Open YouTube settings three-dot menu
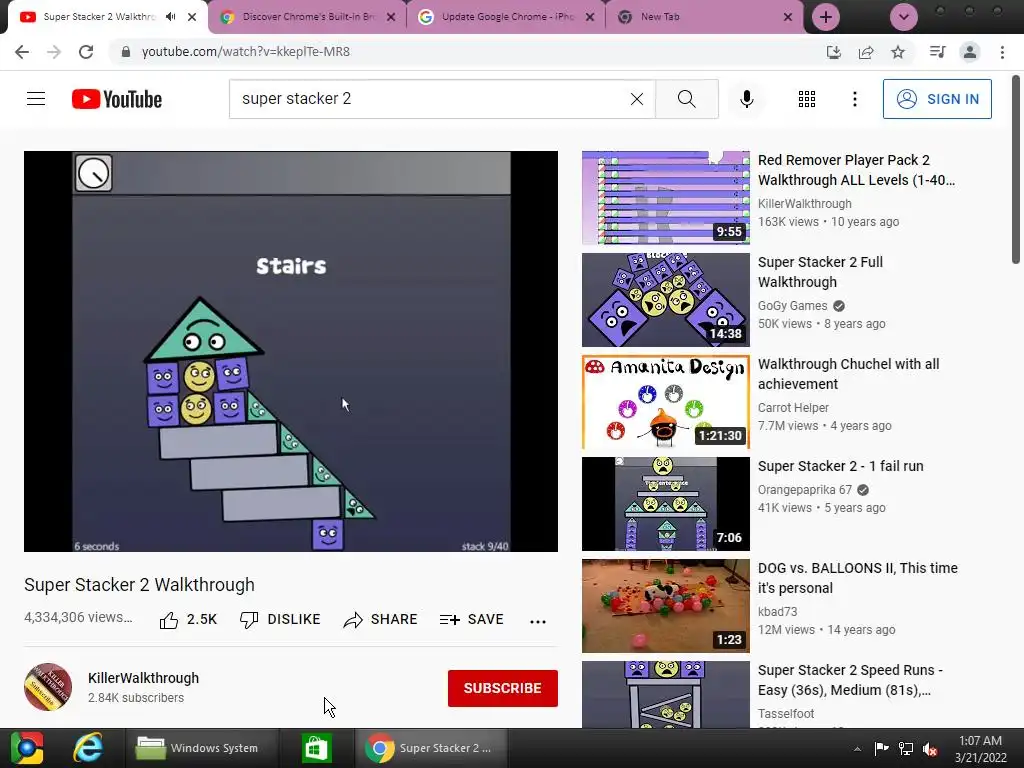Viewport: 1024px width, 768px height. (854, 99)
